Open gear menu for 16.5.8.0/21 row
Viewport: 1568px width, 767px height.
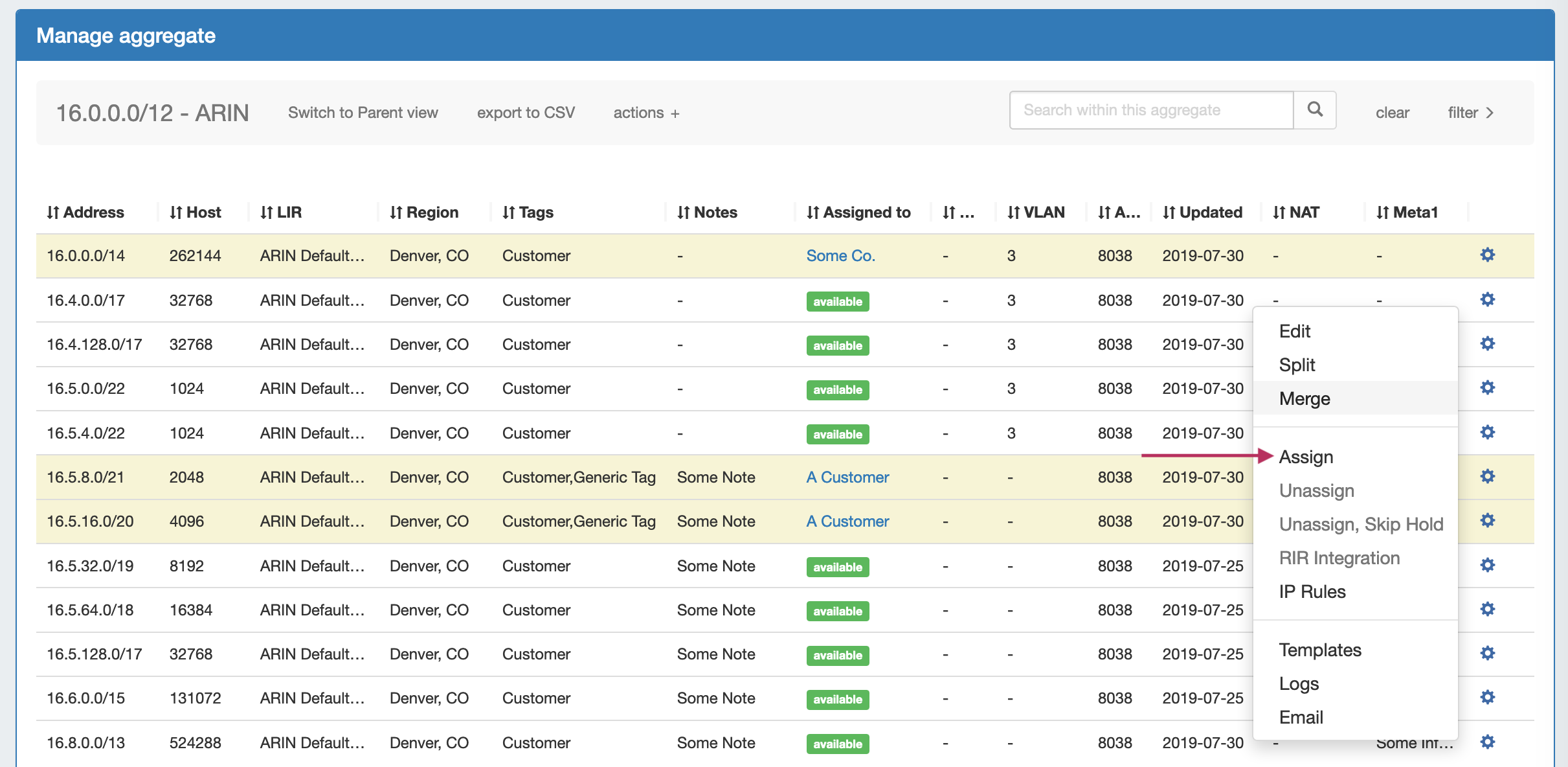1488,477
